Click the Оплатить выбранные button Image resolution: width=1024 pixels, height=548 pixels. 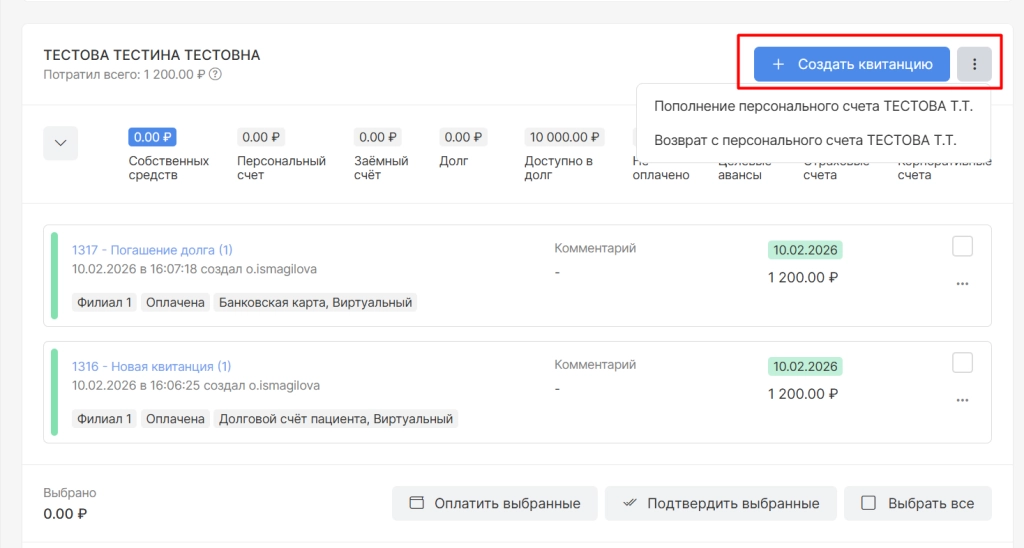494,504
